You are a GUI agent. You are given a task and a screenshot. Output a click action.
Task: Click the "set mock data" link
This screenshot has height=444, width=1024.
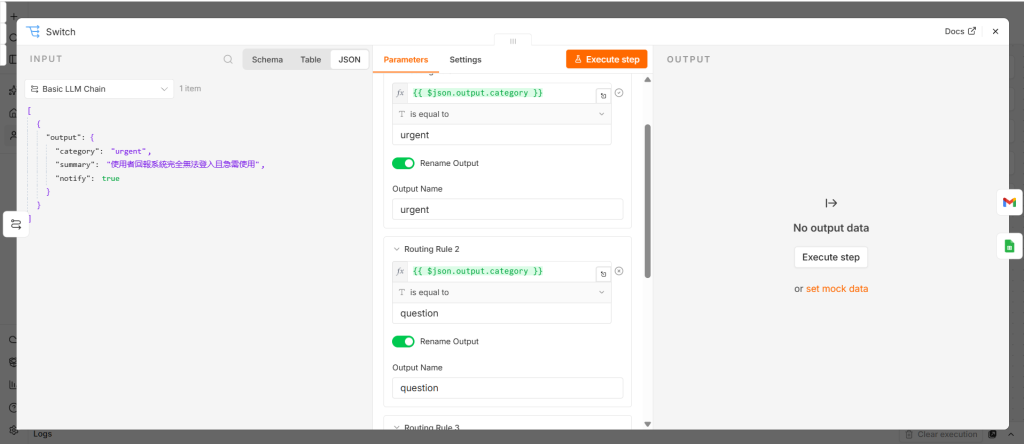837,289
